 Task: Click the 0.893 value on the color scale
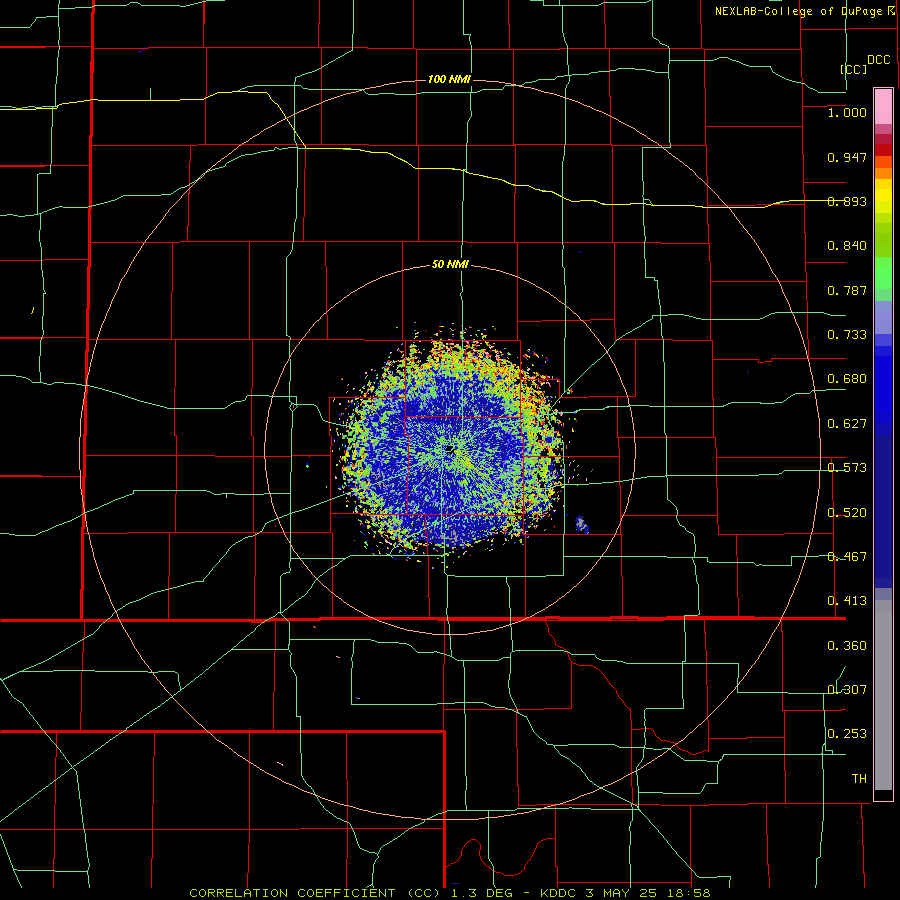click(x=847, y=201)
